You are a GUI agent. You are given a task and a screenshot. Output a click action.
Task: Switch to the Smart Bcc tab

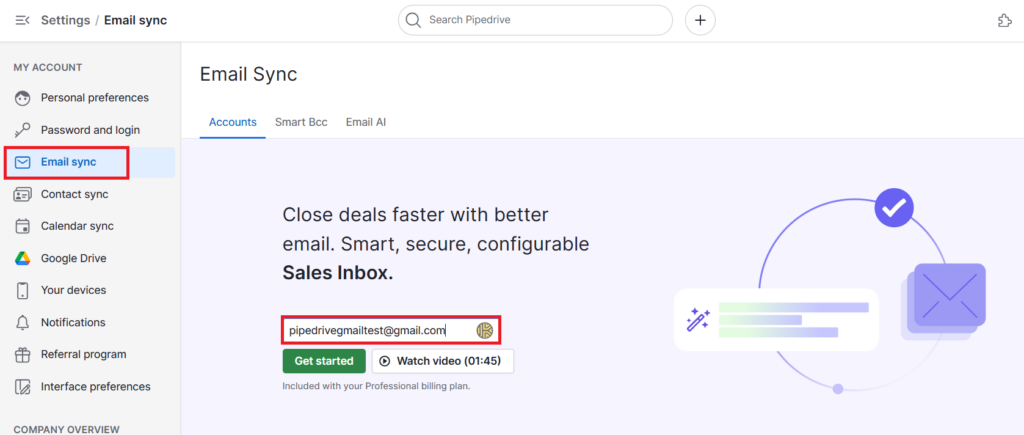pyautogui.click(x=301, y=122)
